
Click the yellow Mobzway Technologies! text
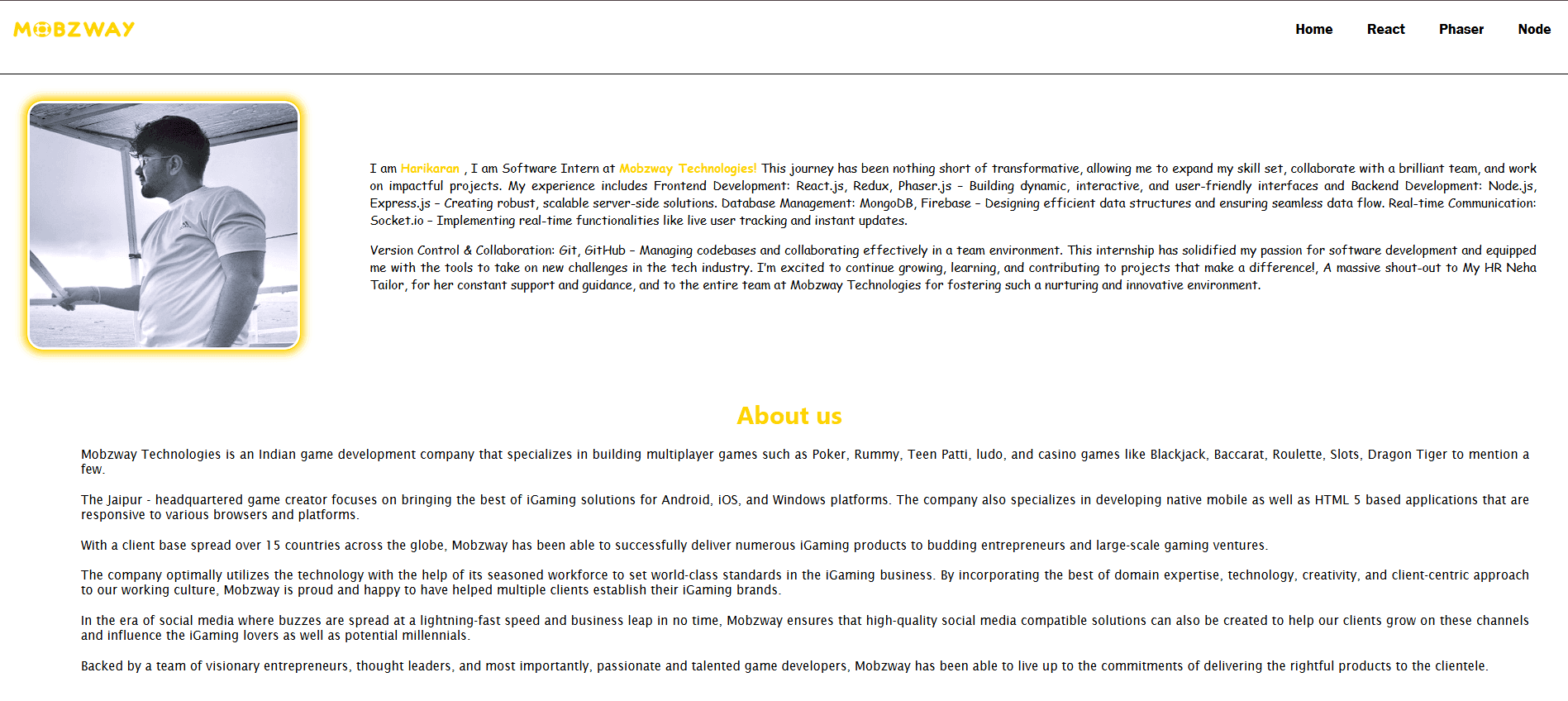click(687, 169)
